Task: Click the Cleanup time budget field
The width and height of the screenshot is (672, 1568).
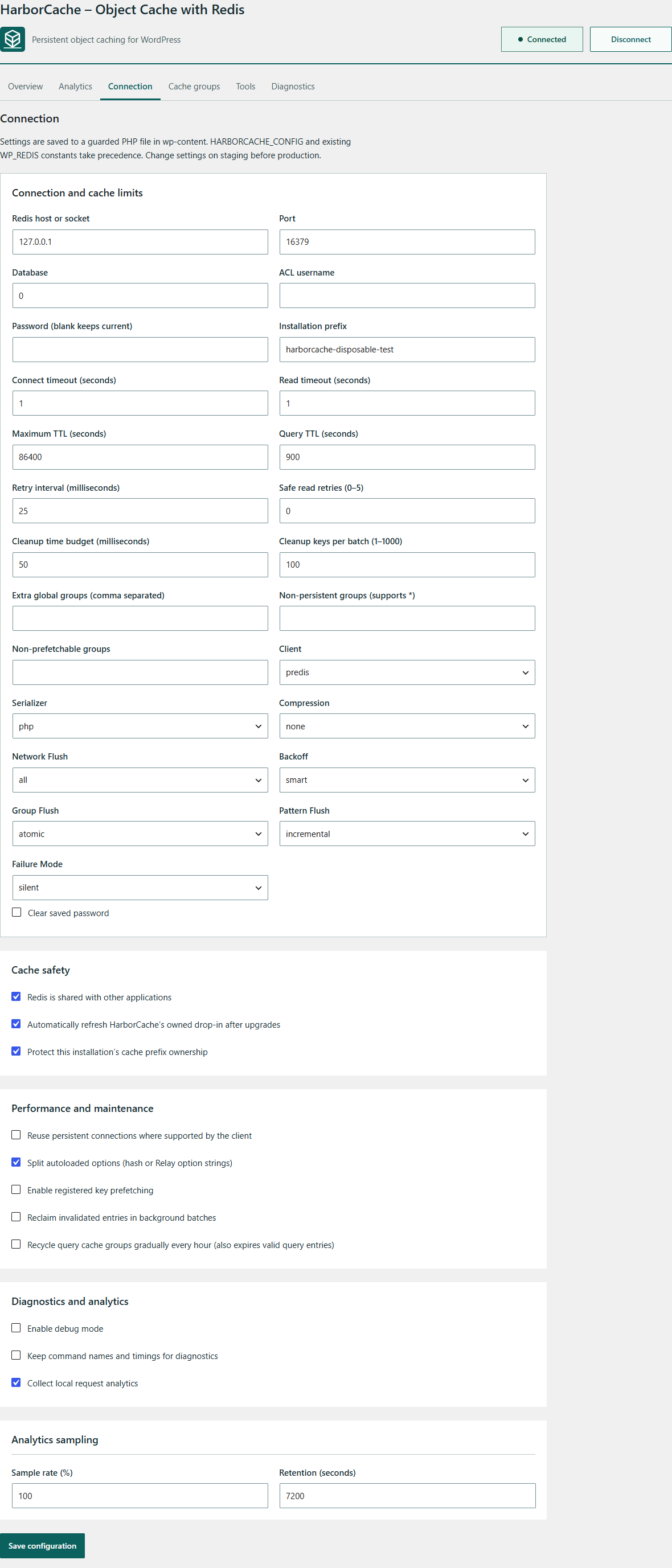Action: [x=140, y=564]
